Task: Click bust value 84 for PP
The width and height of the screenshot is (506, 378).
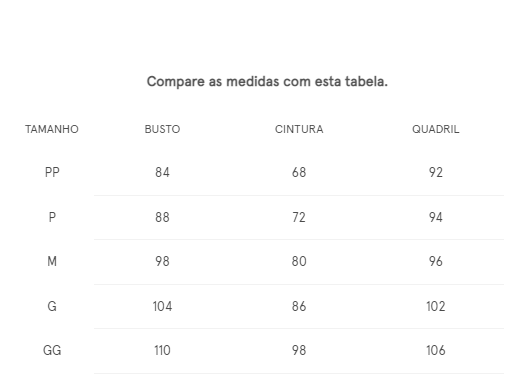Action: 162,173
